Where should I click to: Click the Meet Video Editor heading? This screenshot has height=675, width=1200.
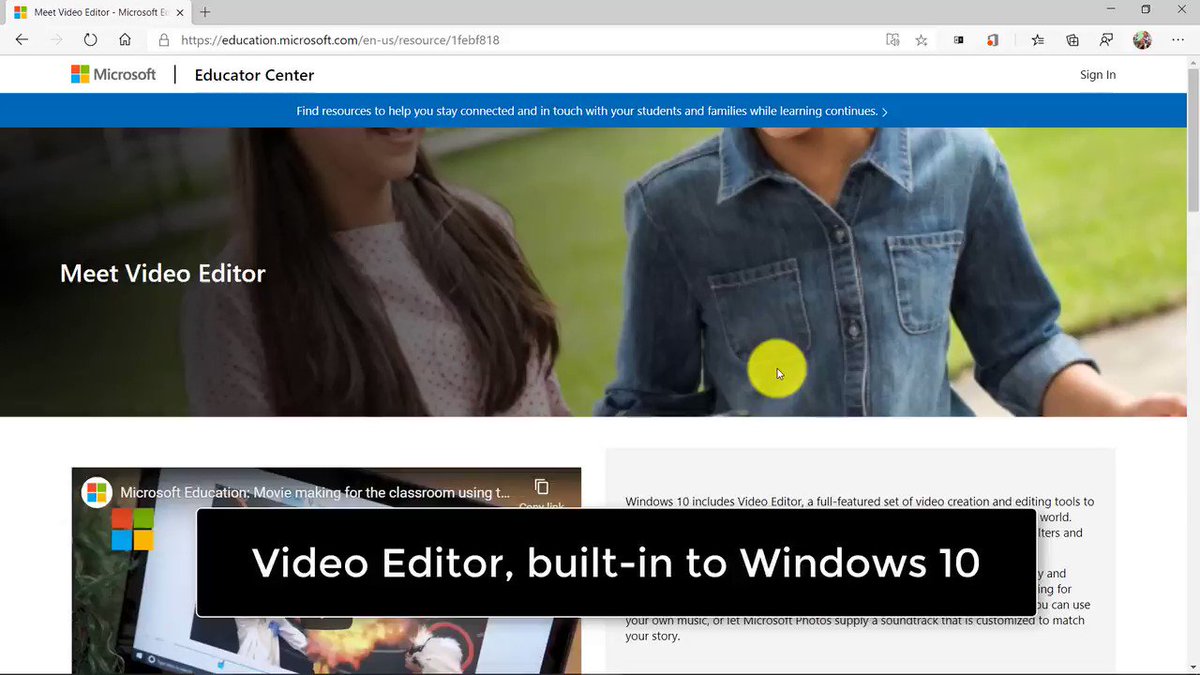163,273
